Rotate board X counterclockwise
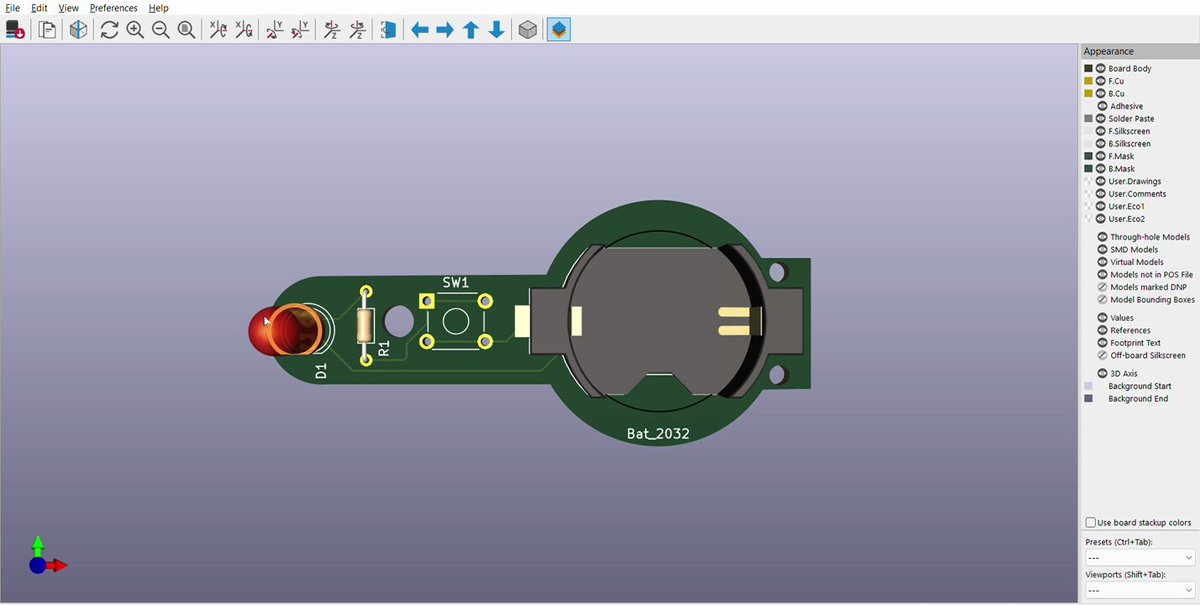 click(x=243, y=30)
